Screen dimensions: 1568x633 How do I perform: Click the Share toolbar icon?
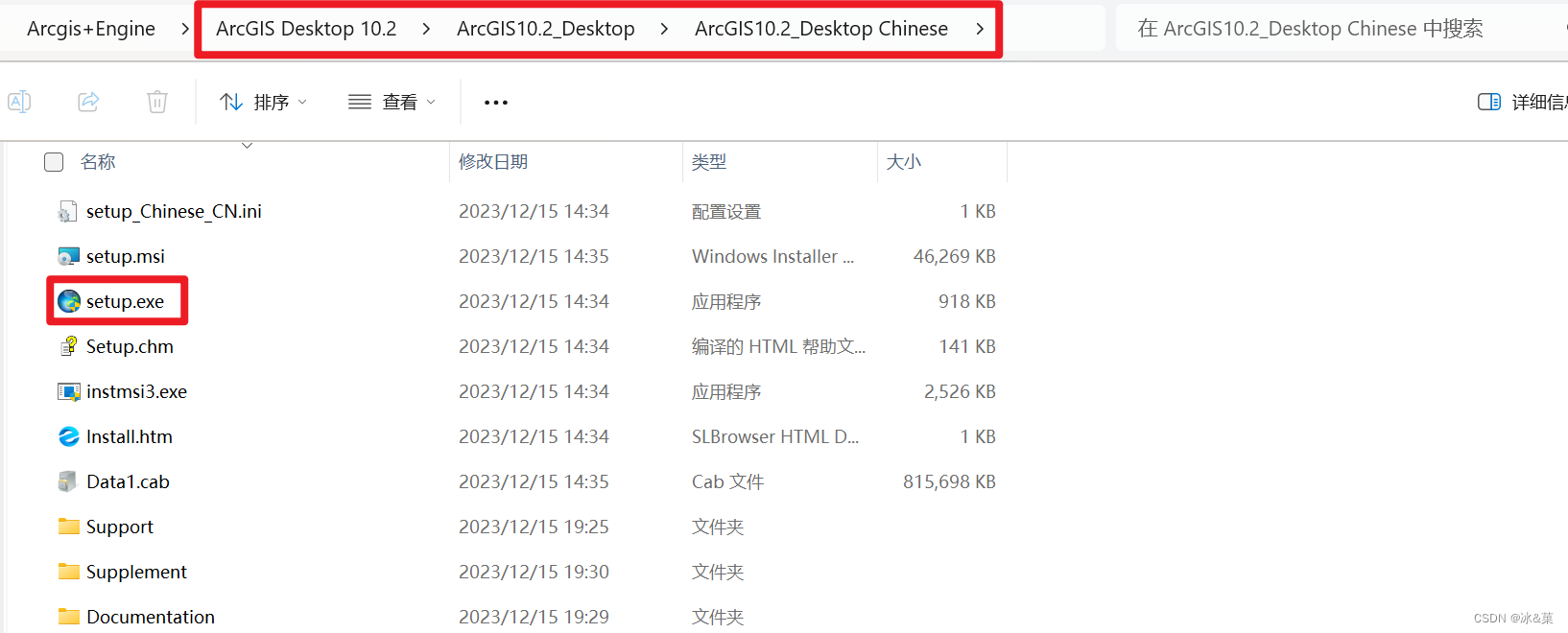[88, 102]
